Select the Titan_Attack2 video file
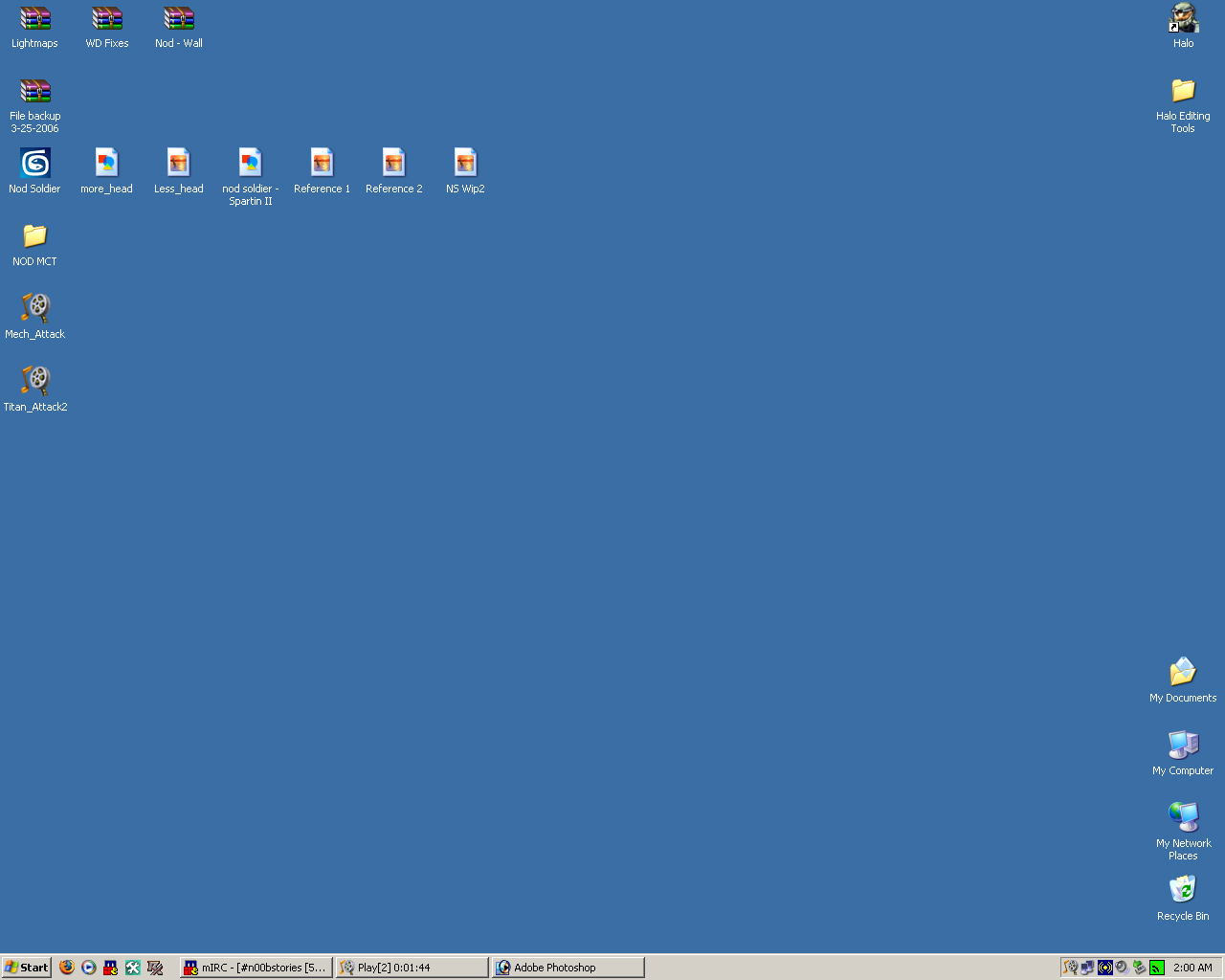The image size is (1225, 980). (34, 381)
